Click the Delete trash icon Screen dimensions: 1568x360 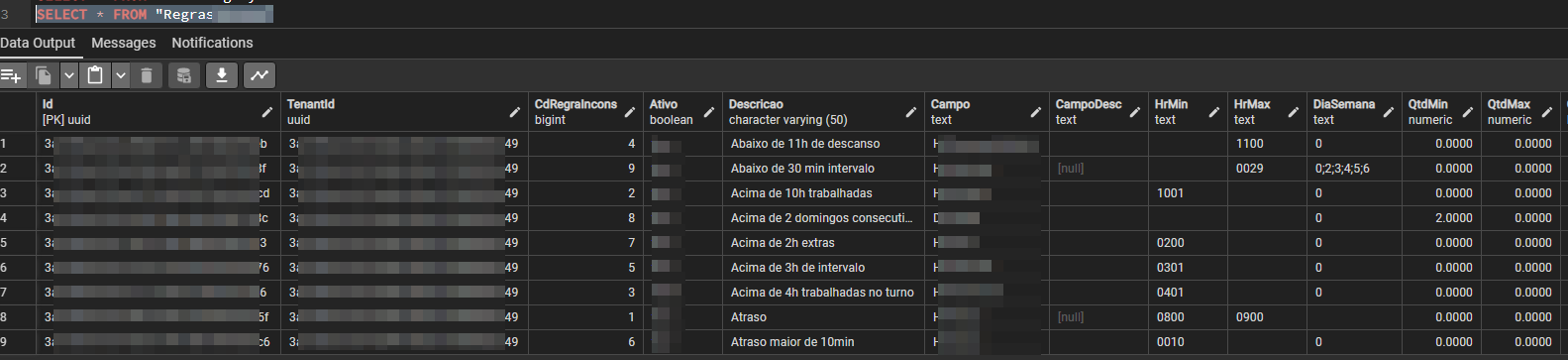pos(147,75)
